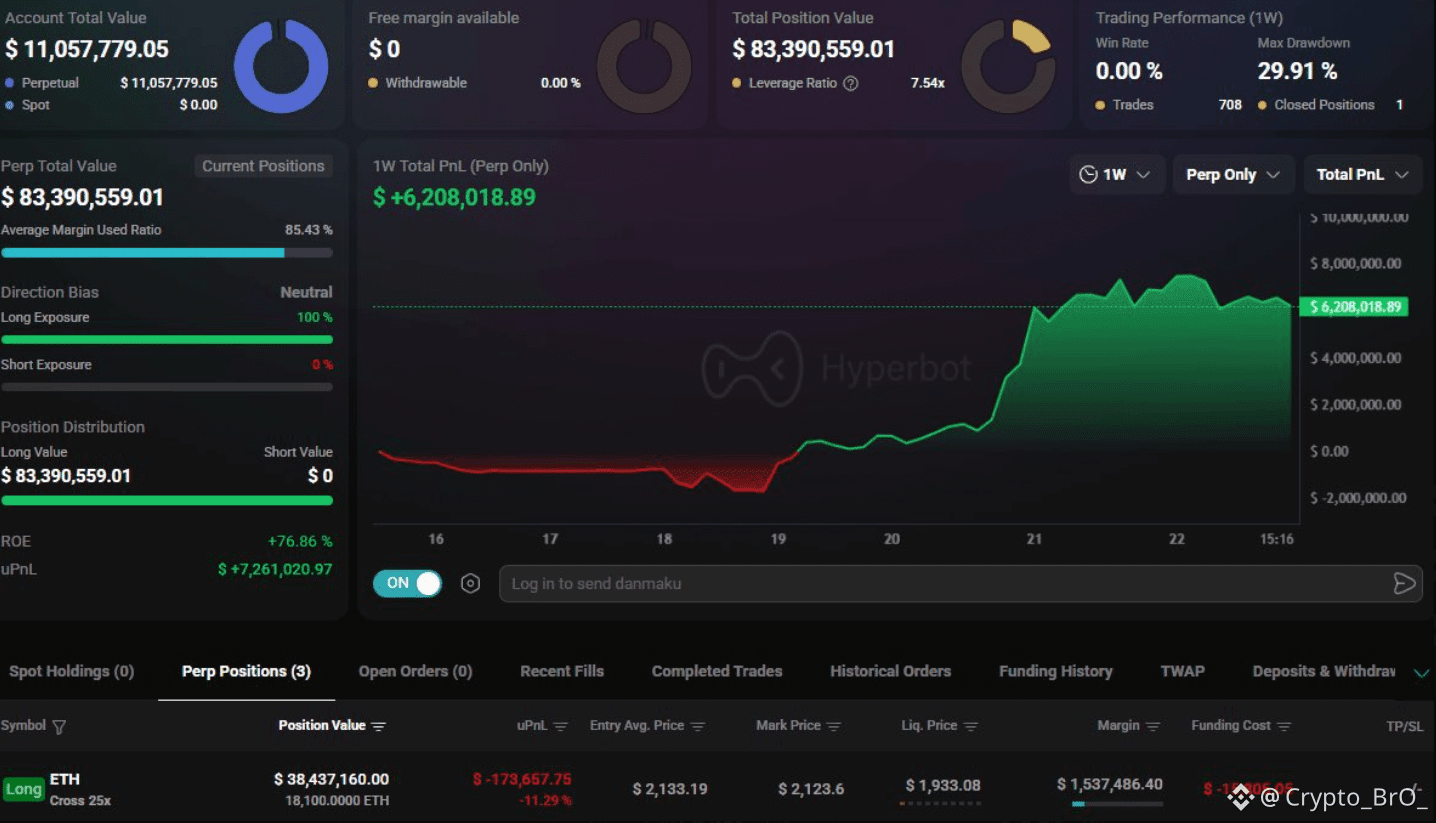Click the Win Rate 0.00 % value
Viewport: 1436px width, 823px height.
click(1129, 71)
